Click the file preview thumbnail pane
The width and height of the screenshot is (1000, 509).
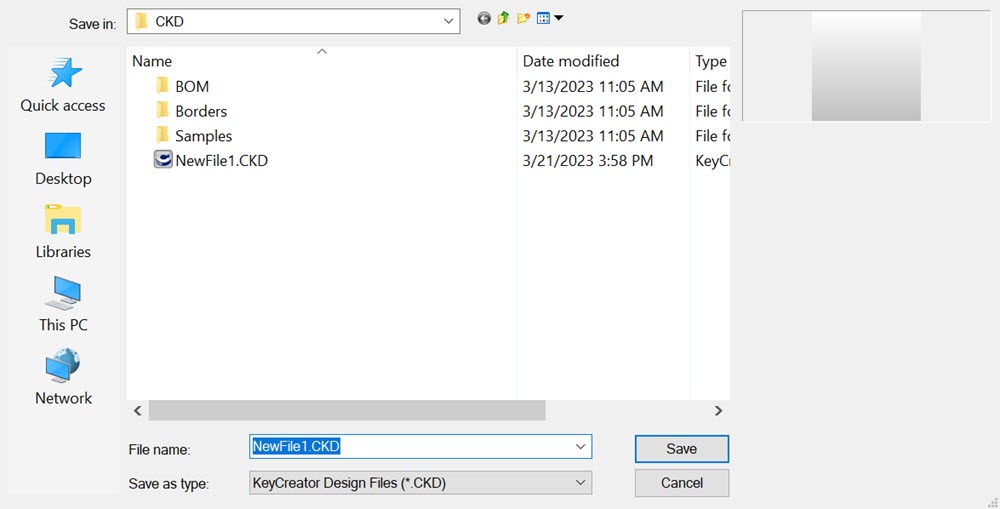pyautogui.click(x=866, y=66)
